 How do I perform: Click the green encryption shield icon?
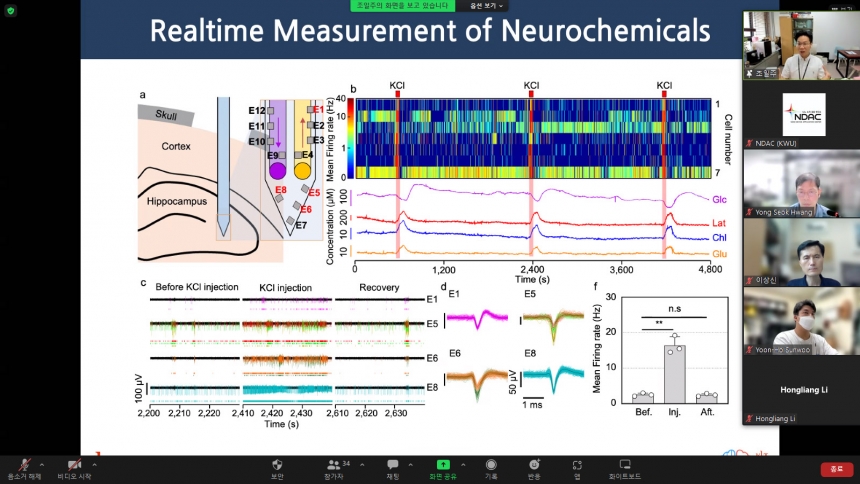pyautogui.click(x=11, y=10)
